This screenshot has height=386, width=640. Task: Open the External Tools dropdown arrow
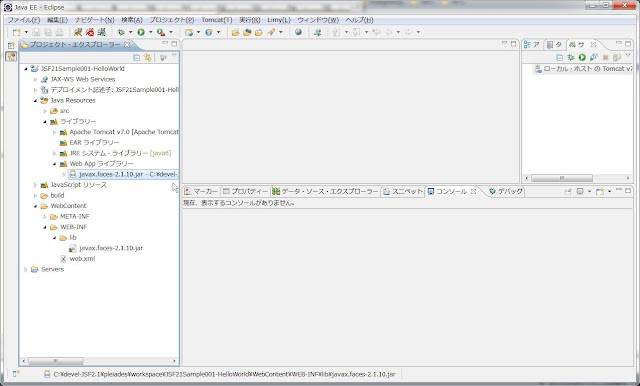171,32
